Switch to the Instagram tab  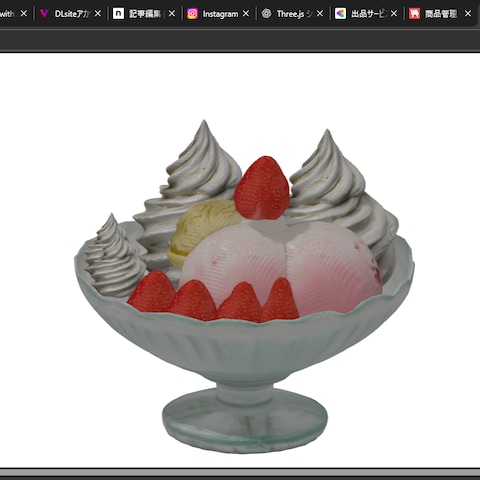pyautogui.click(x=219, y=14)
